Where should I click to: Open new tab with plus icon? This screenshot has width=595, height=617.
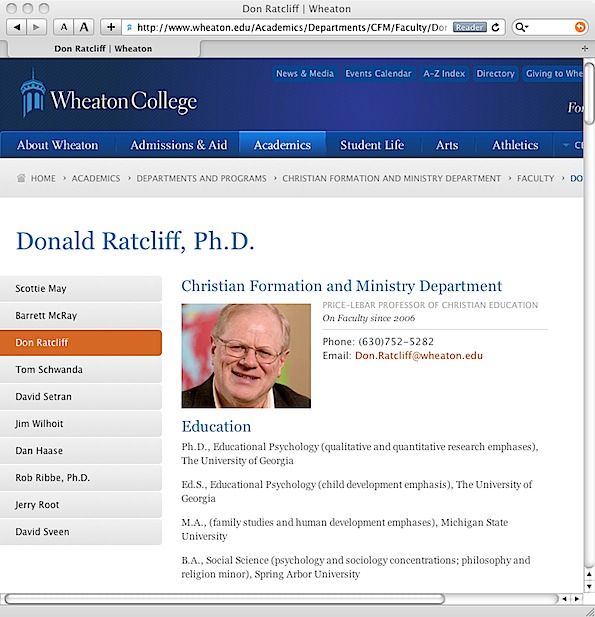584,48
